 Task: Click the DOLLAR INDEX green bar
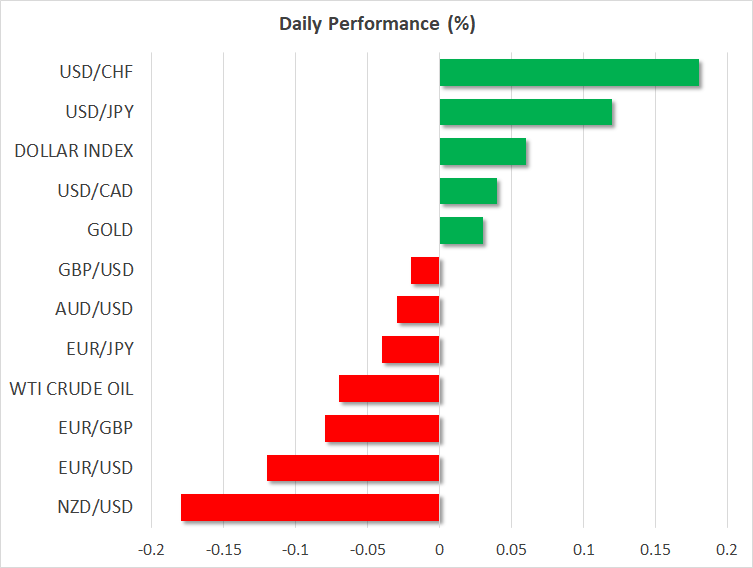tap(482, 152)
